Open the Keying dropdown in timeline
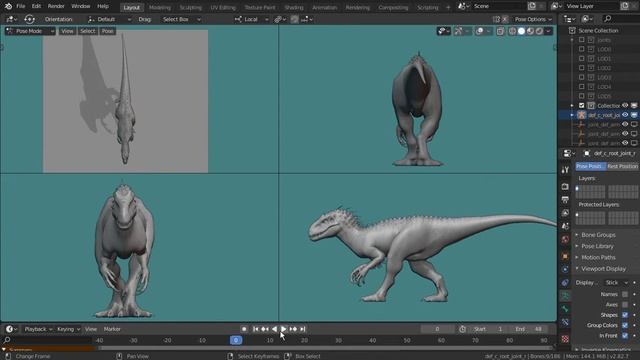Viewport: 640px width, 360px height. point(68,329)
